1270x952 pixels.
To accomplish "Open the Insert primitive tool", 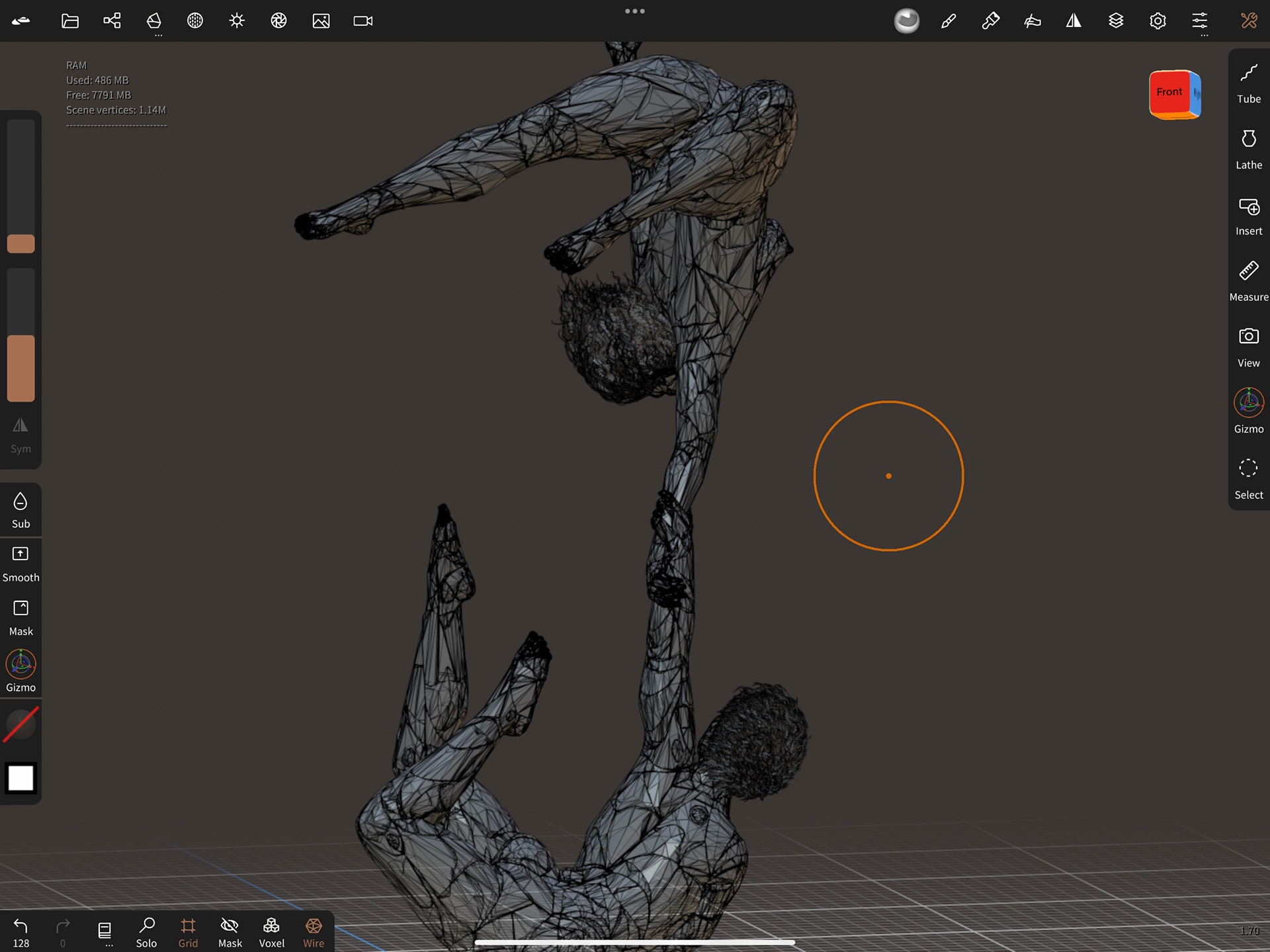I will tap(1248, 215).
